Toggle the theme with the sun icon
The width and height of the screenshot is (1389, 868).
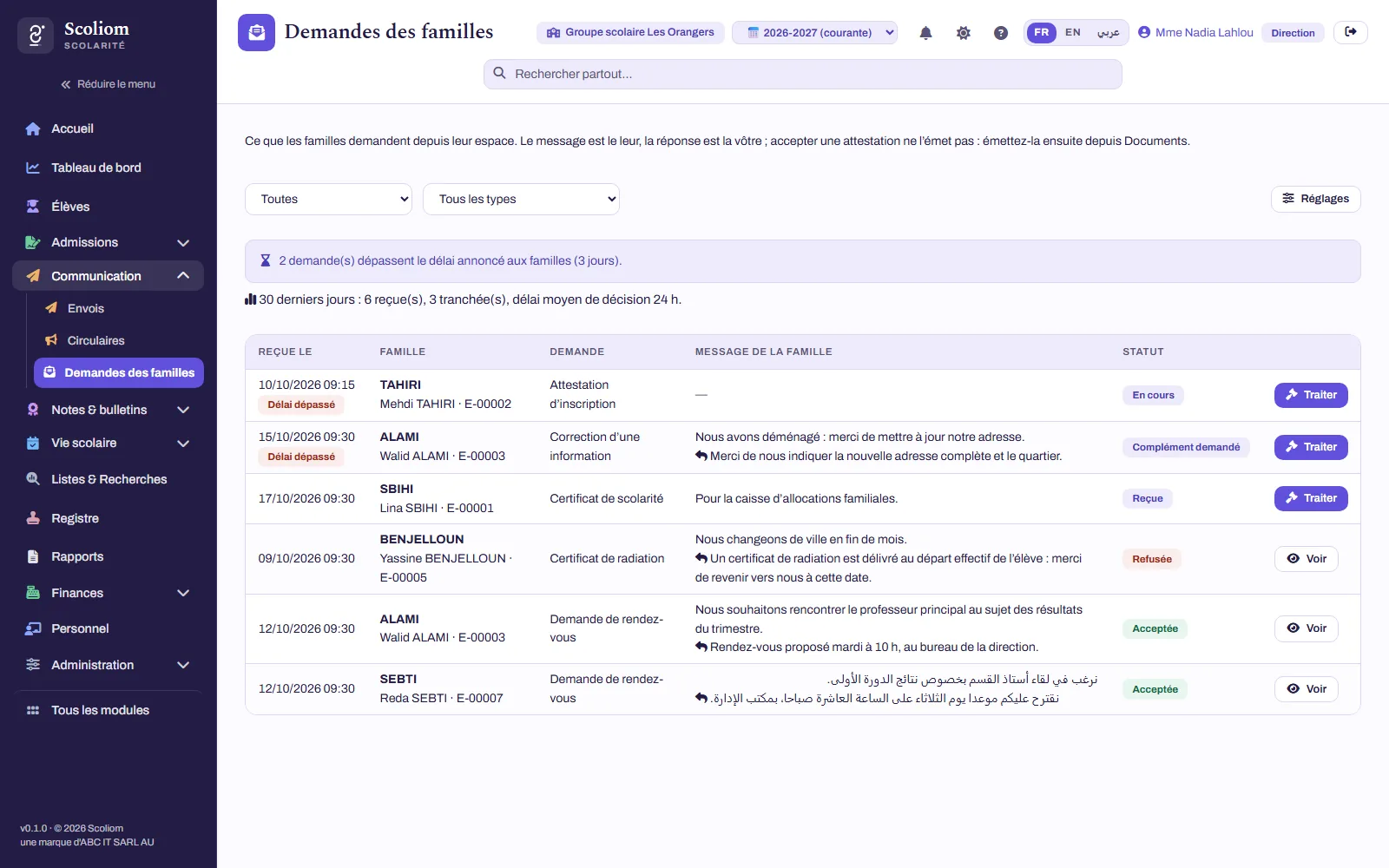pos(964,33)
